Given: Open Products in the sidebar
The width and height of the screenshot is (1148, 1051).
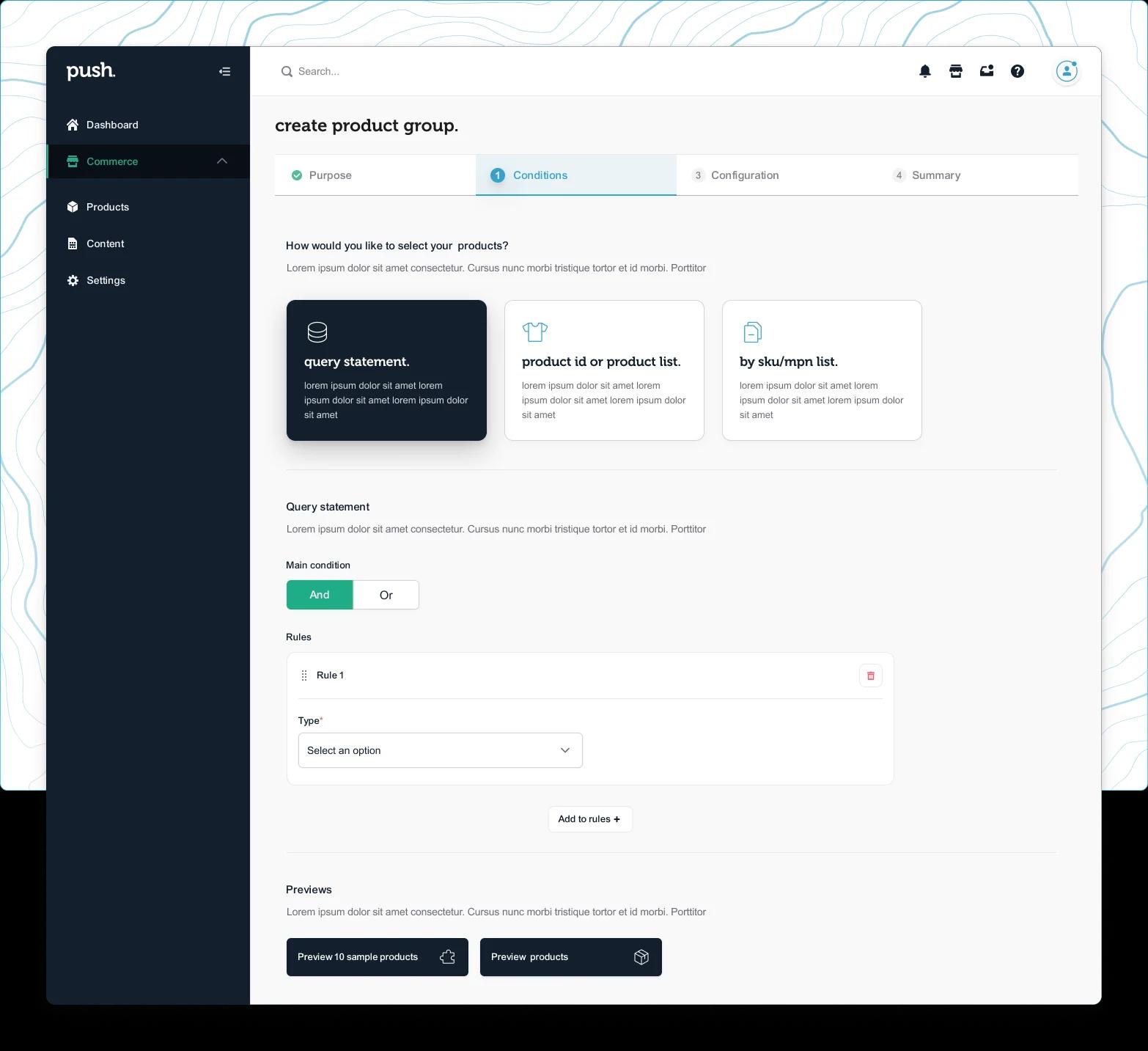Looking at the screenshot, I should pos(148,207).
